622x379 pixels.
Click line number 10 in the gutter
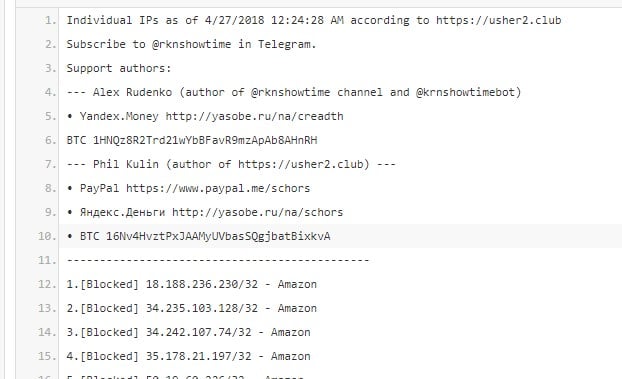[x=47, y=236]
